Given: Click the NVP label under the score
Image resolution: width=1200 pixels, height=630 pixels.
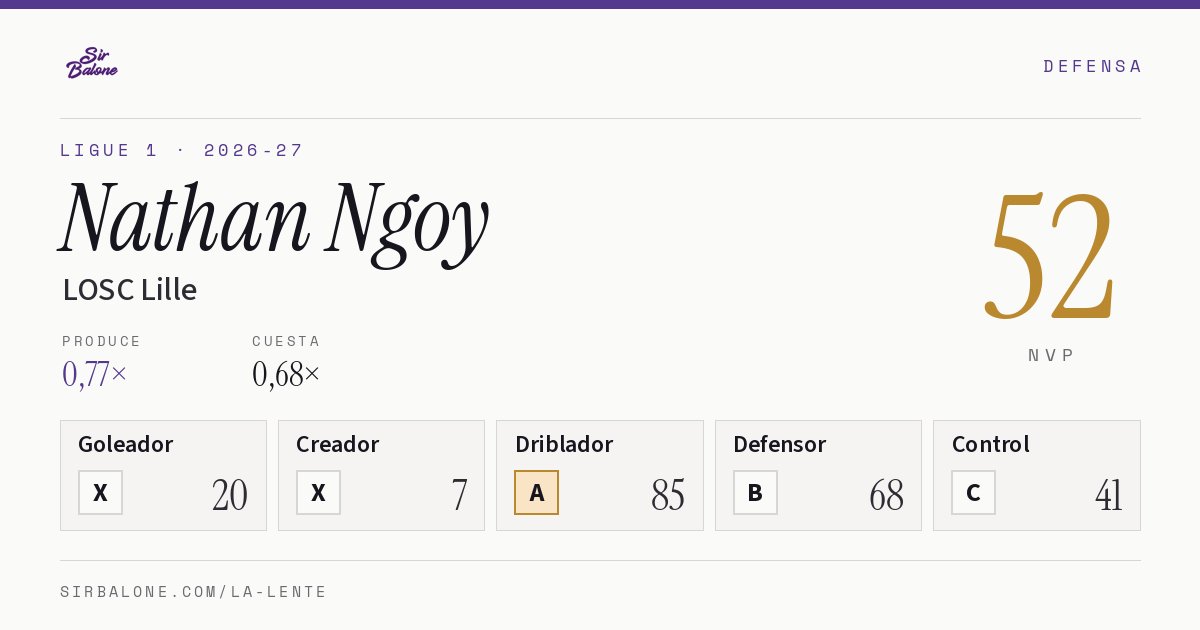Looking at the screenshot, I should 1051,355.
